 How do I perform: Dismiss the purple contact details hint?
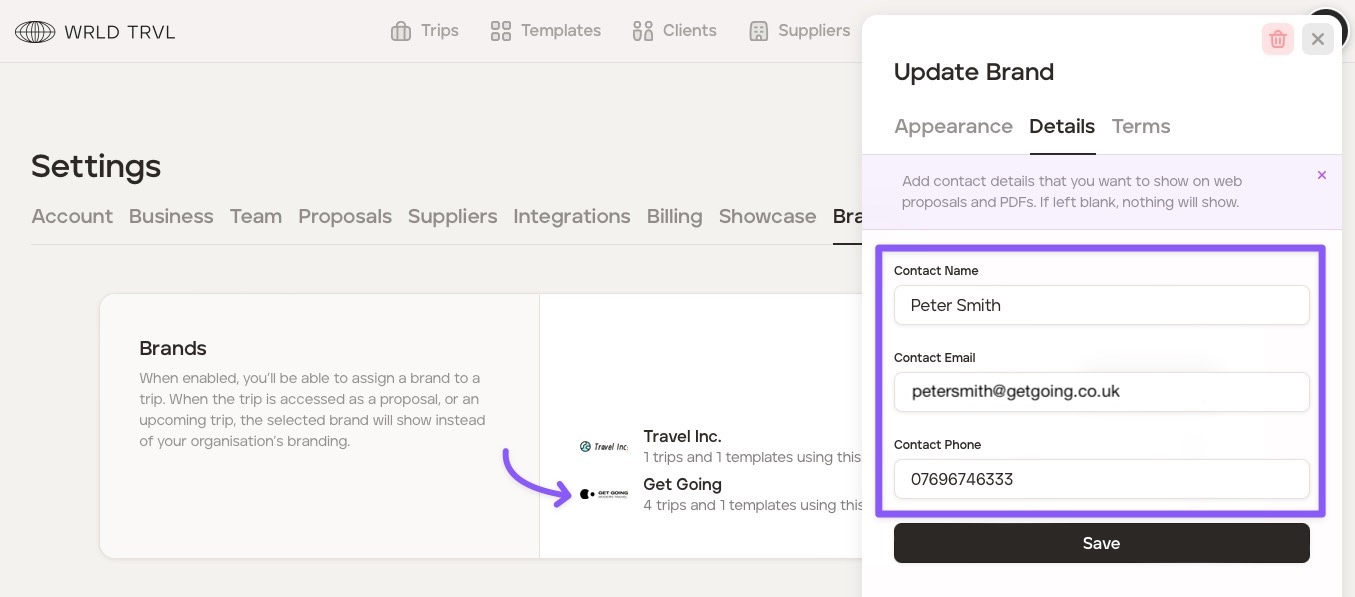tap(1321, 175)
